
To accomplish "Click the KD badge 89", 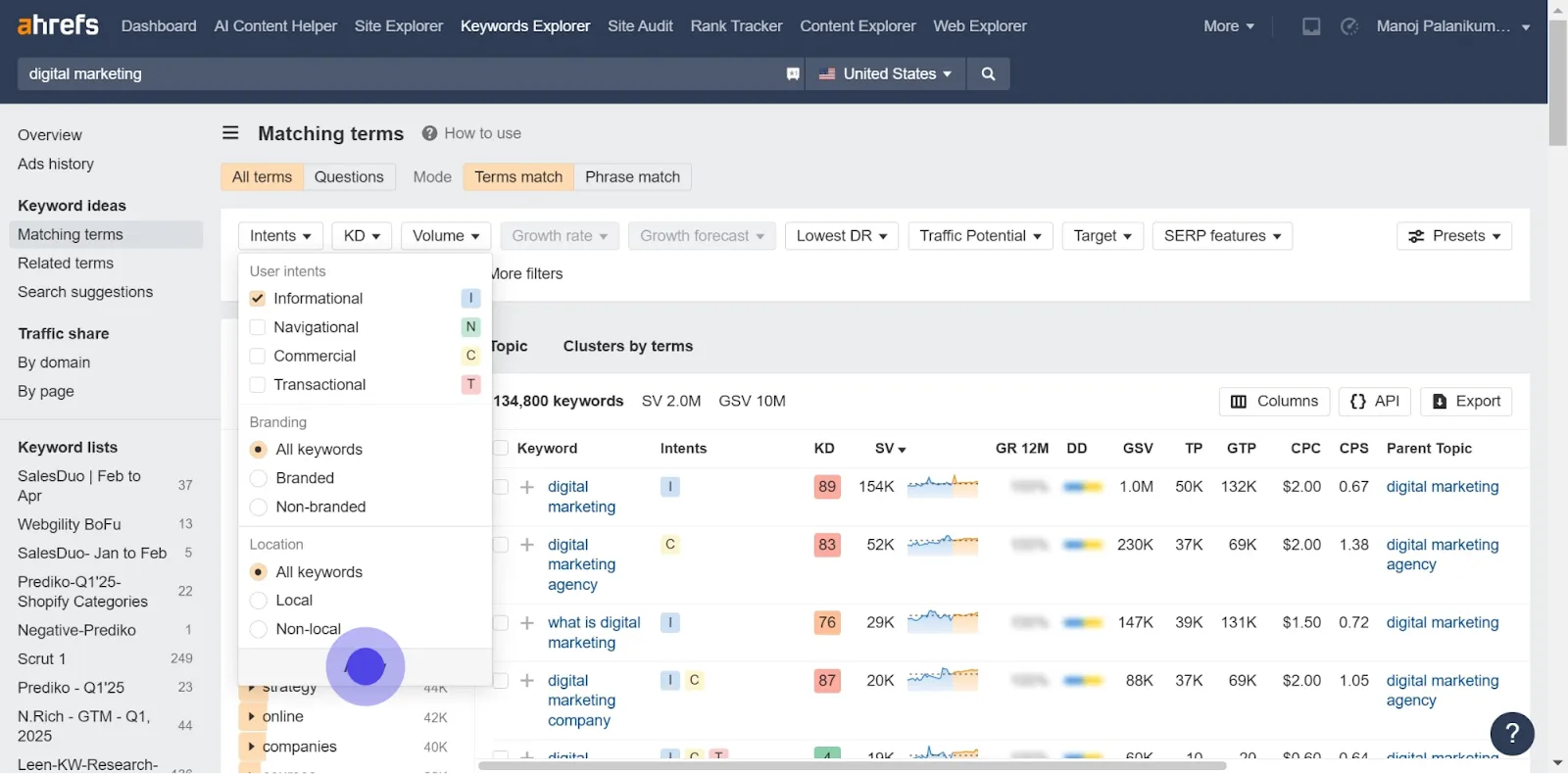I will [x=827, y=487].
